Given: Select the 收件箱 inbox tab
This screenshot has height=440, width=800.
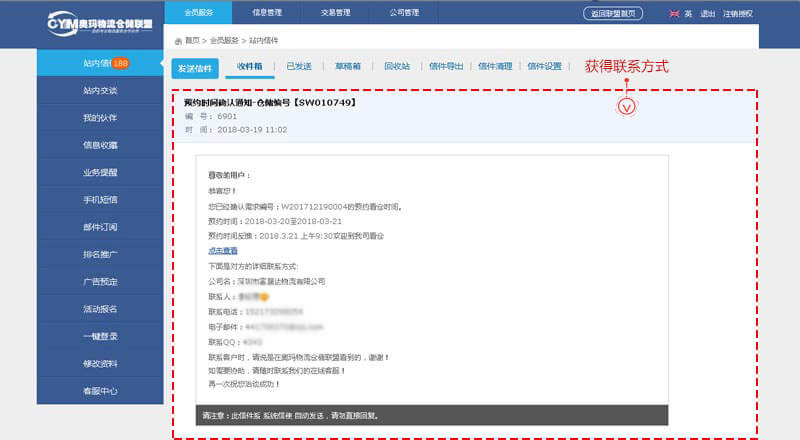Looking at the screenshot, I should [x=250, y=66].
